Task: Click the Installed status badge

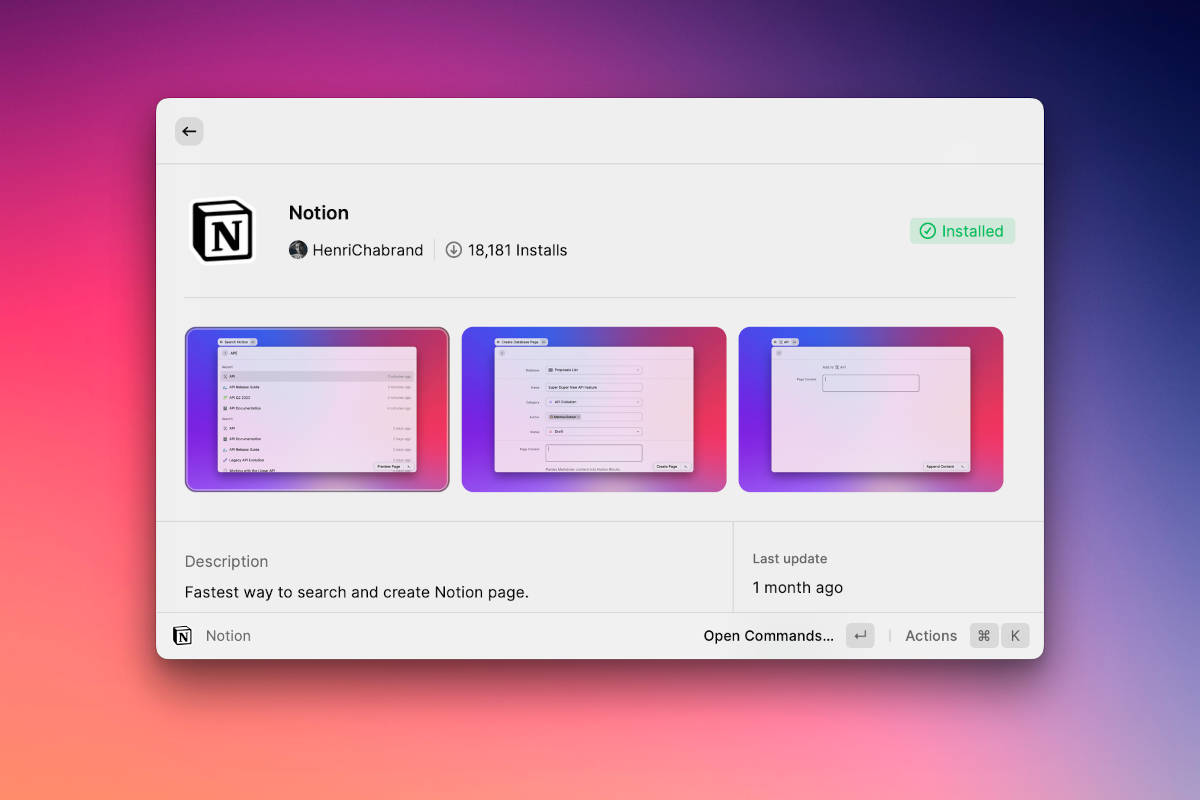Action: (x=962, y=231)
